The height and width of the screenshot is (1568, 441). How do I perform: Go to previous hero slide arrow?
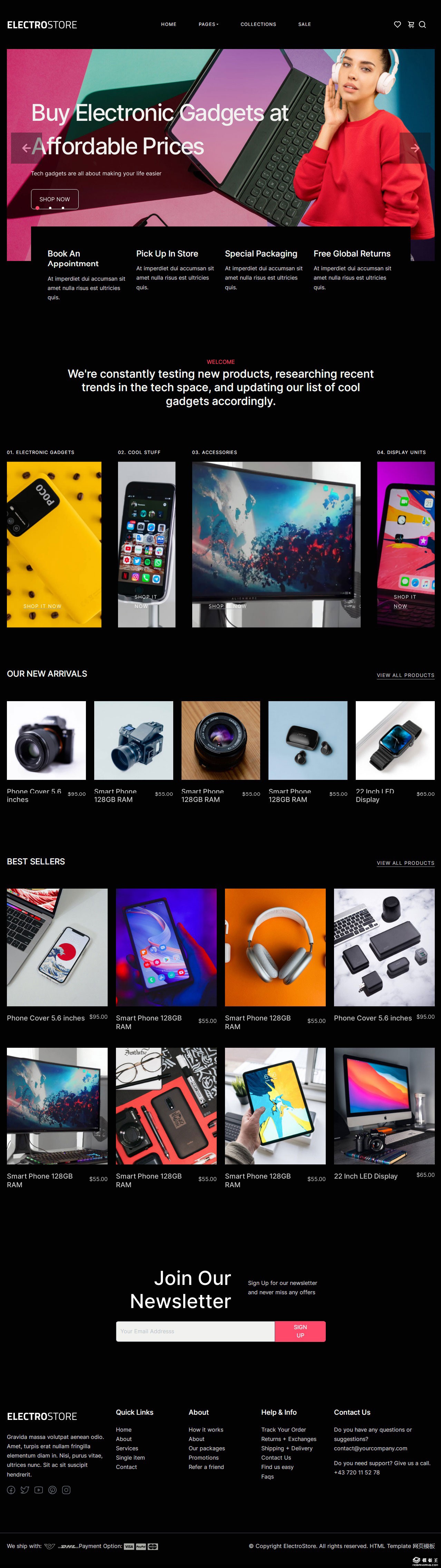pos(26,148)
